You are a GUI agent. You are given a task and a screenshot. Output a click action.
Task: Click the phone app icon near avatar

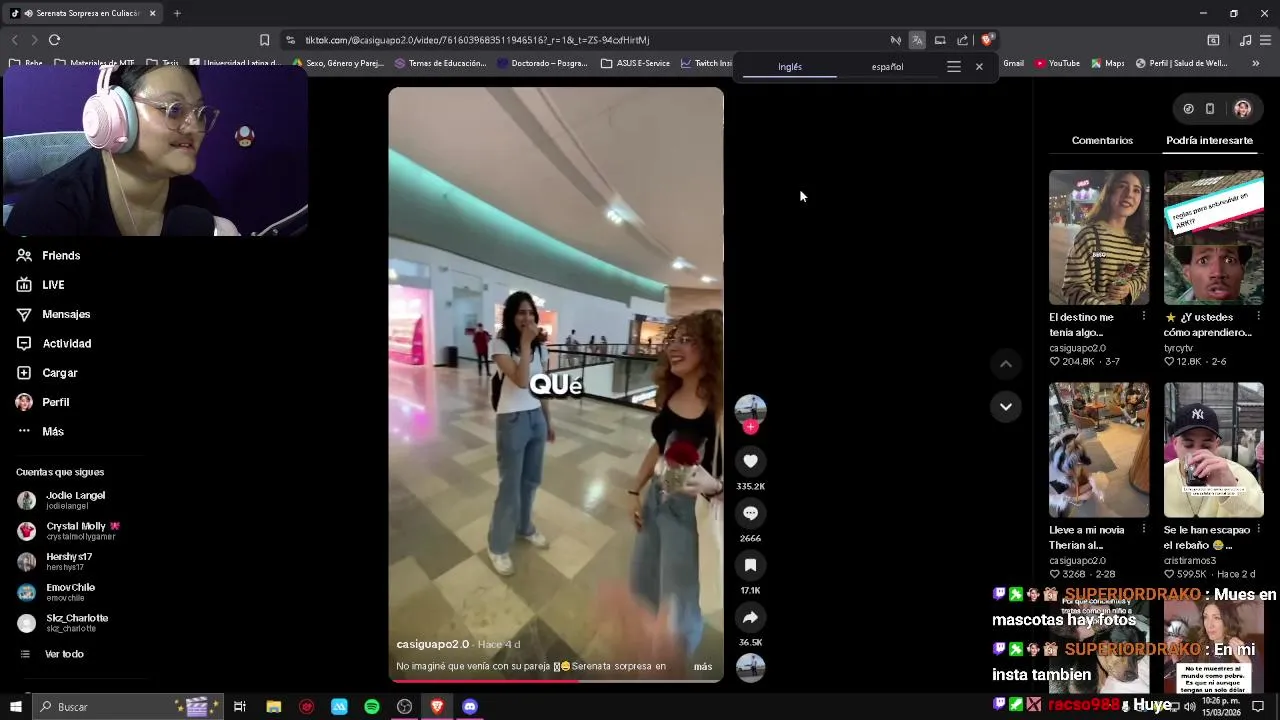[x=1210, y=108]
